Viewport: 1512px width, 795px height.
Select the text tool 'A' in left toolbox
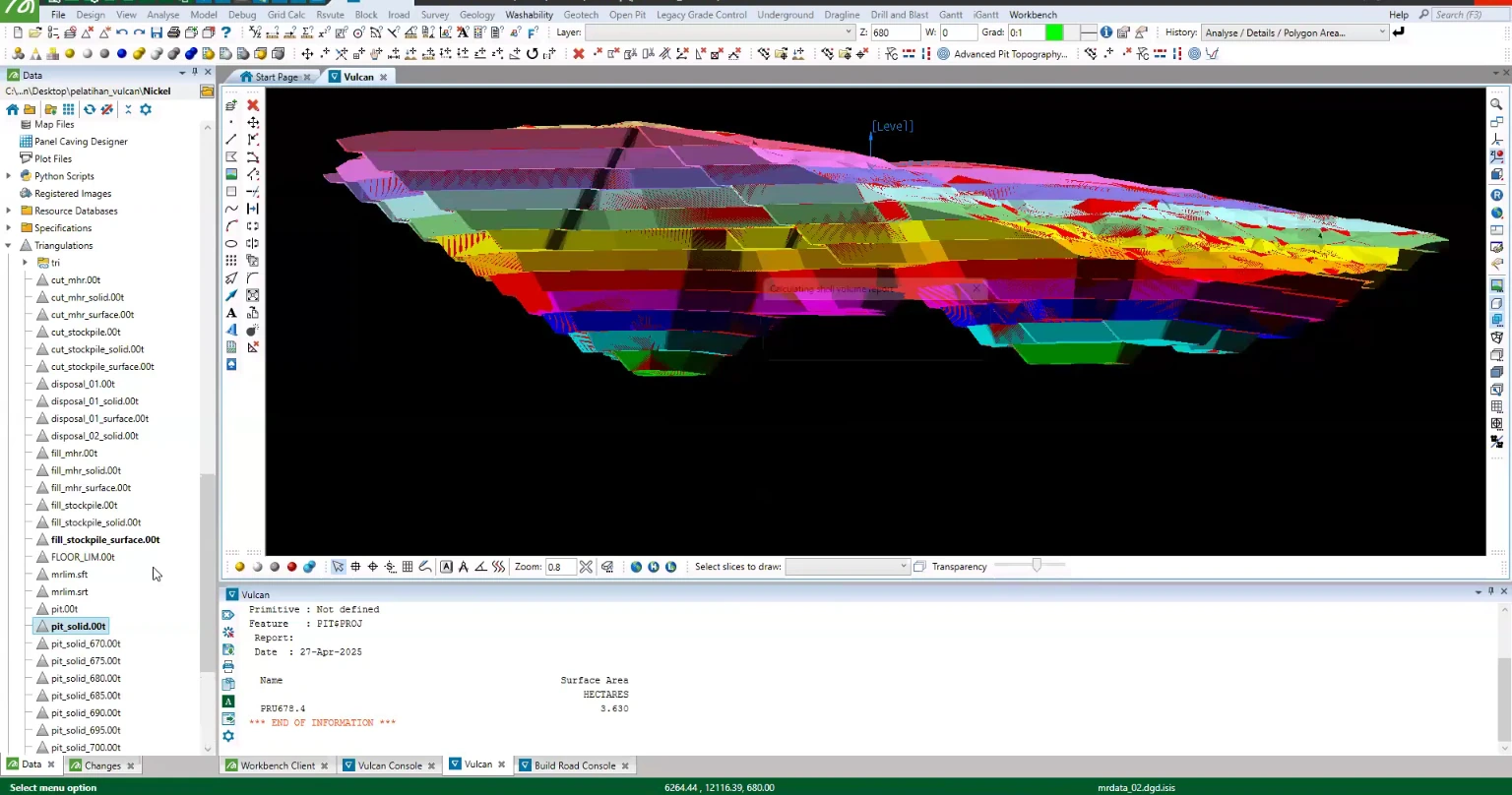click(x=231, y=313)
